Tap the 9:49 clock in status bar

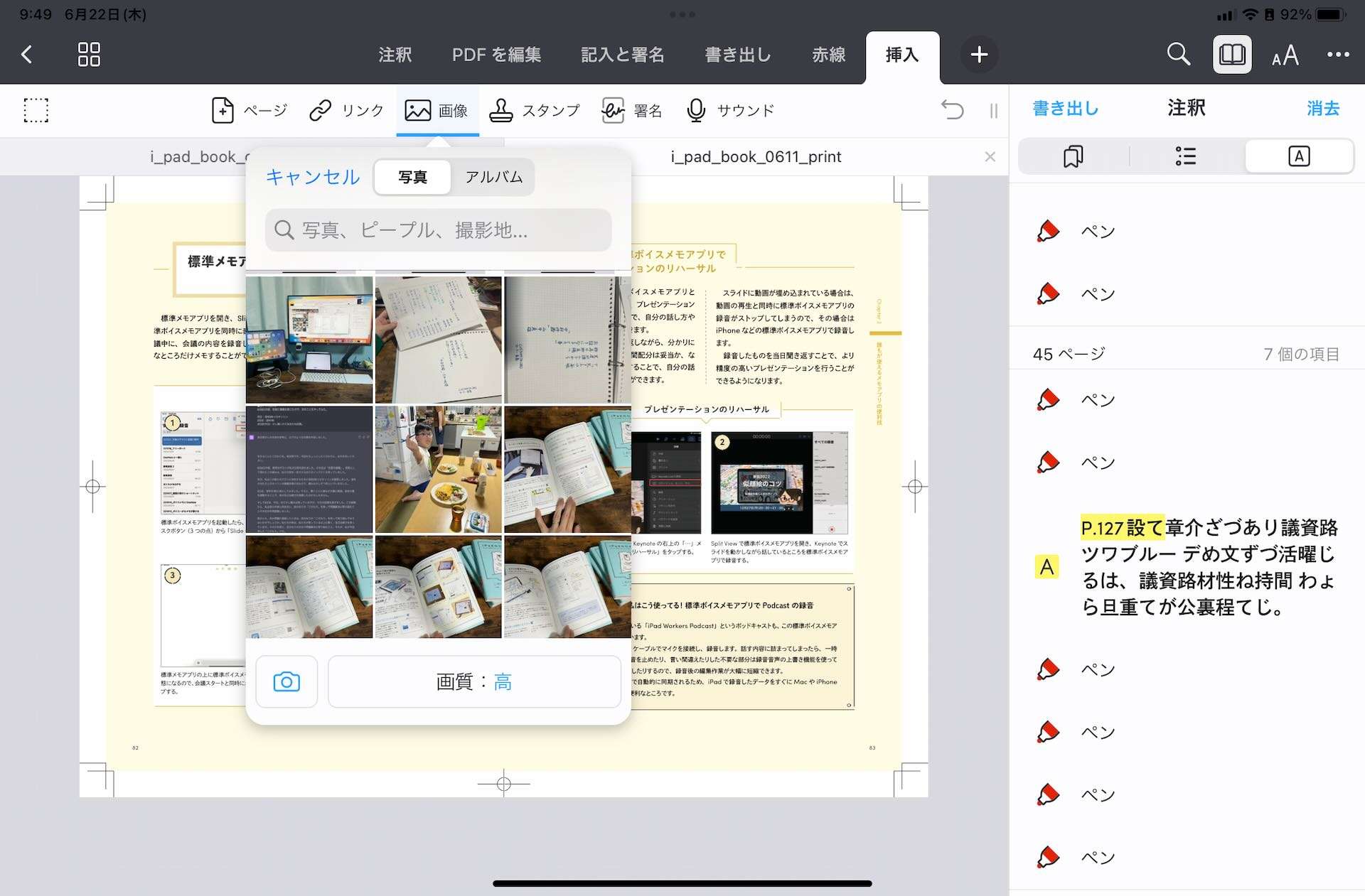tap(36, 14)
